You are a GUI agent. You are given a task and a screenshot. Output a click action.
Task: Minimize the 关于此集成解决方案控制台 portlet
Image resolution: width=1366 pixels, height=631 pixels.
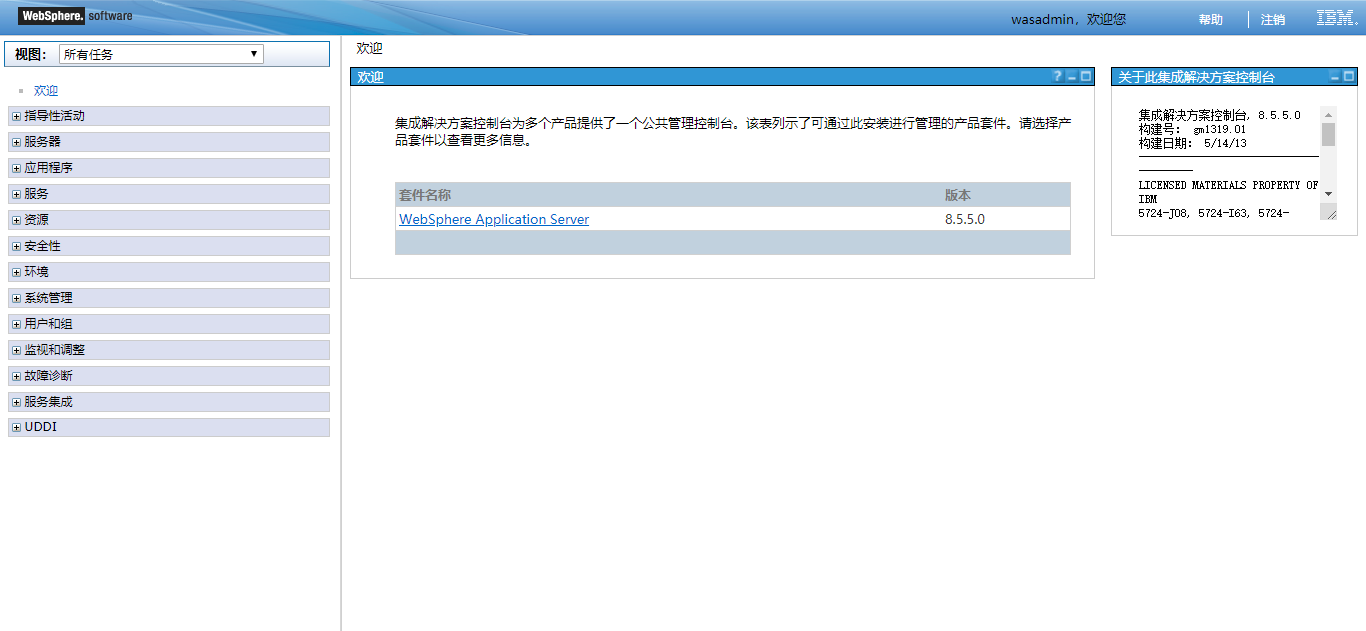coord(1335,77)
